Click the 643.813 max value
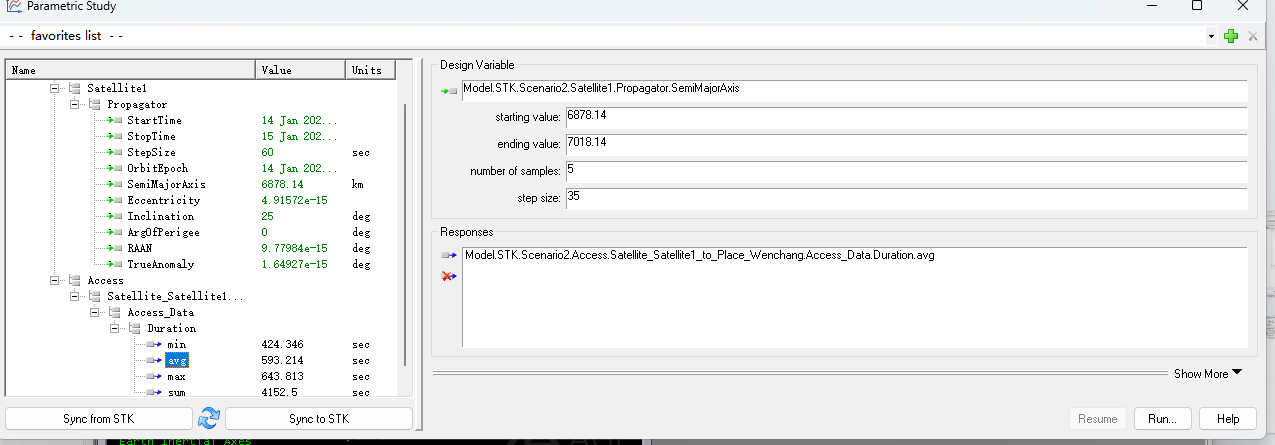This screenshot has height=445, width=1275. pos(283,376)
